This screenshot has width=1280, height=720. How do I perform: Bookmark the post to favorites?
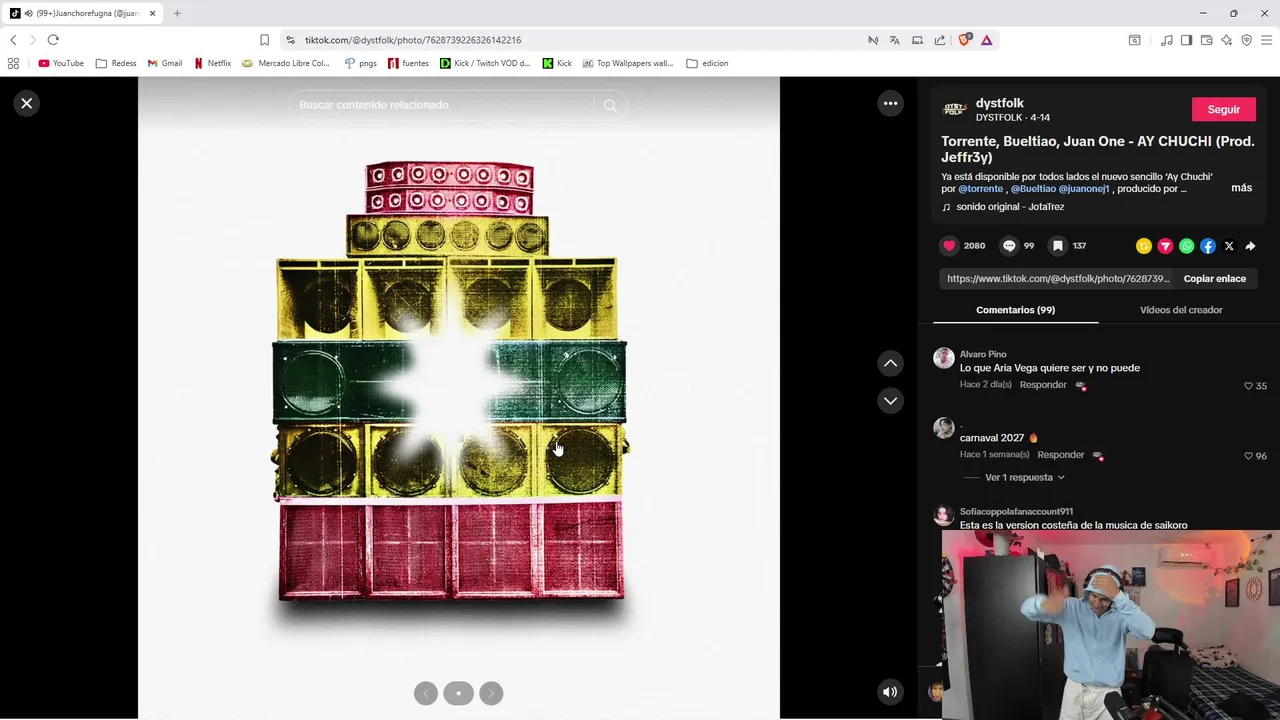click(x=1057, y=246)
